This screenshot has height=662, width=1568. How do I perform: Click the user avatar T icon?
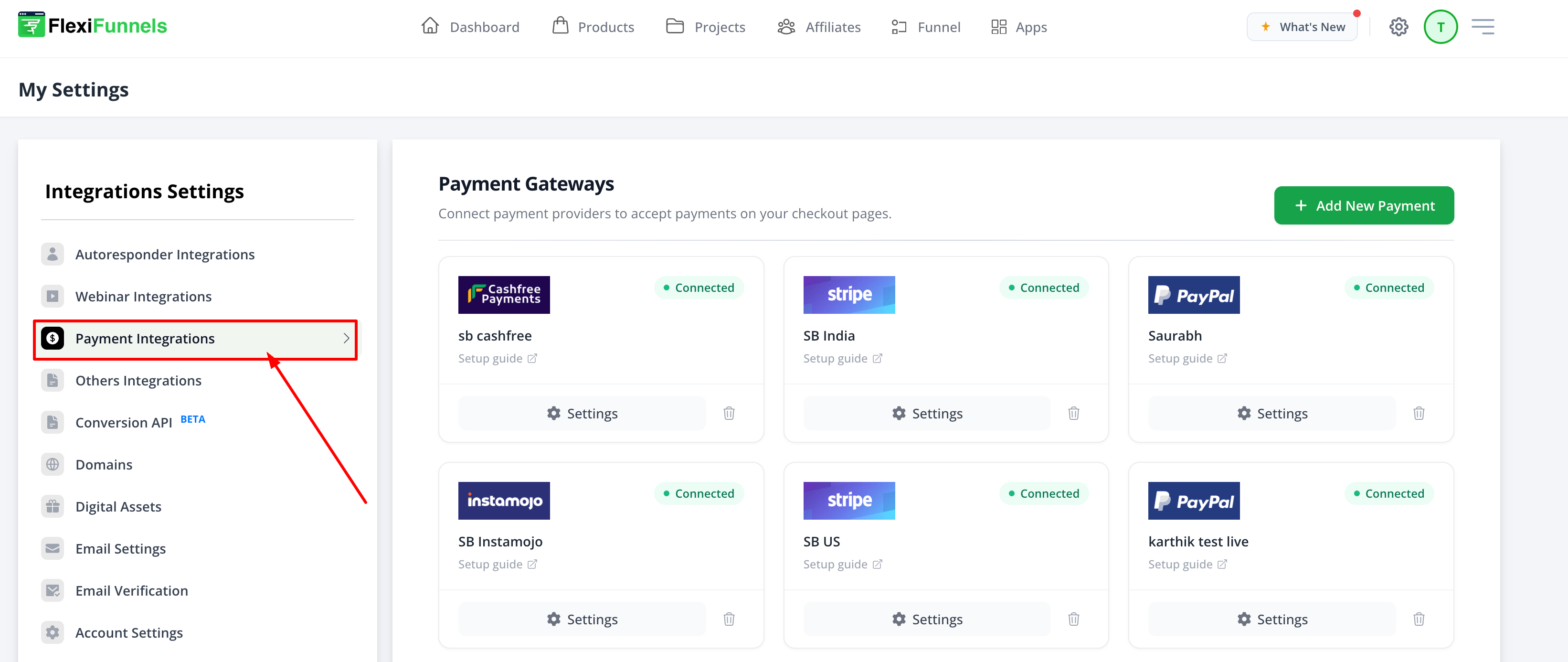[1440, 27]
